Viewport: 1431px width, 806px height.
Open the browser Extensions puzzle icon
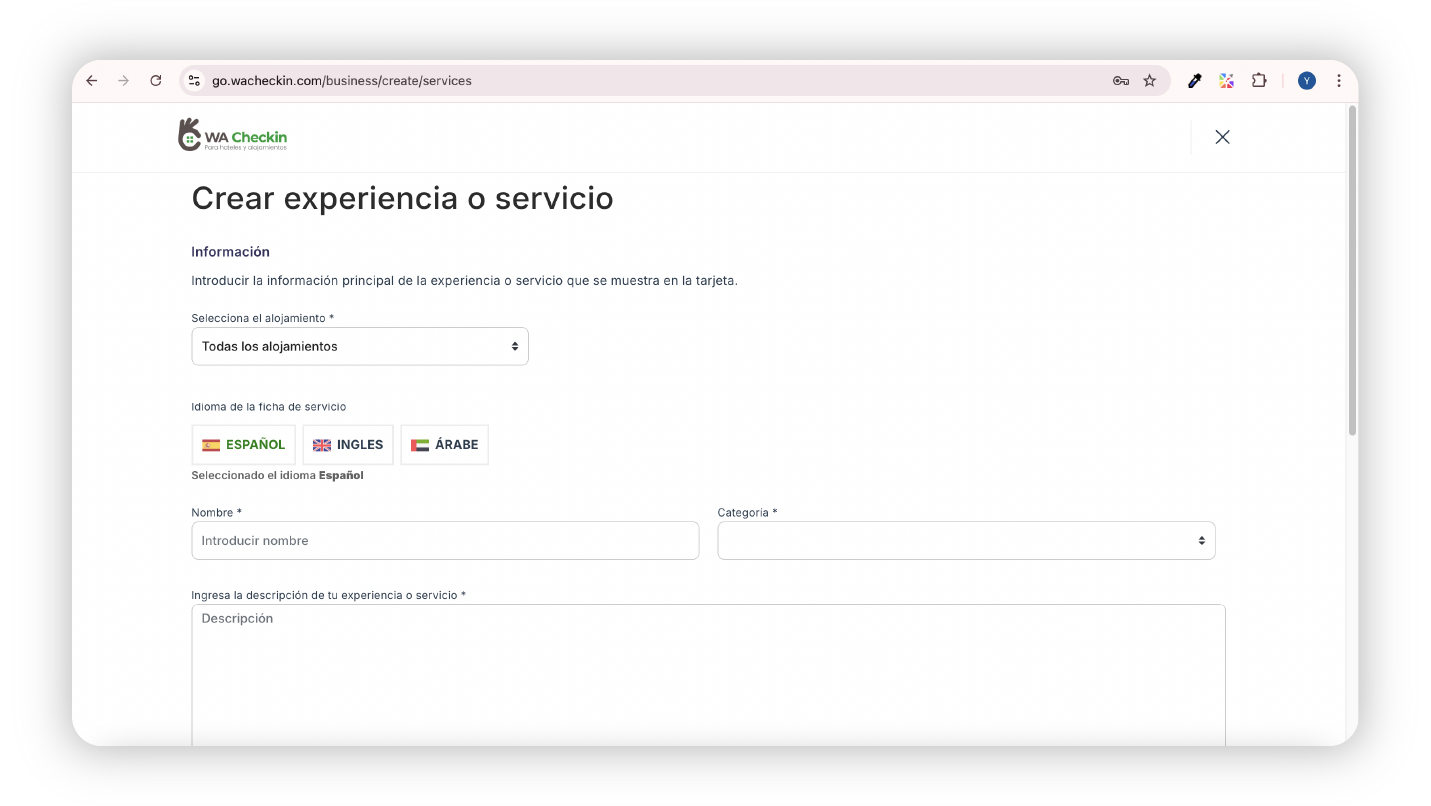tap(1259, 81)
